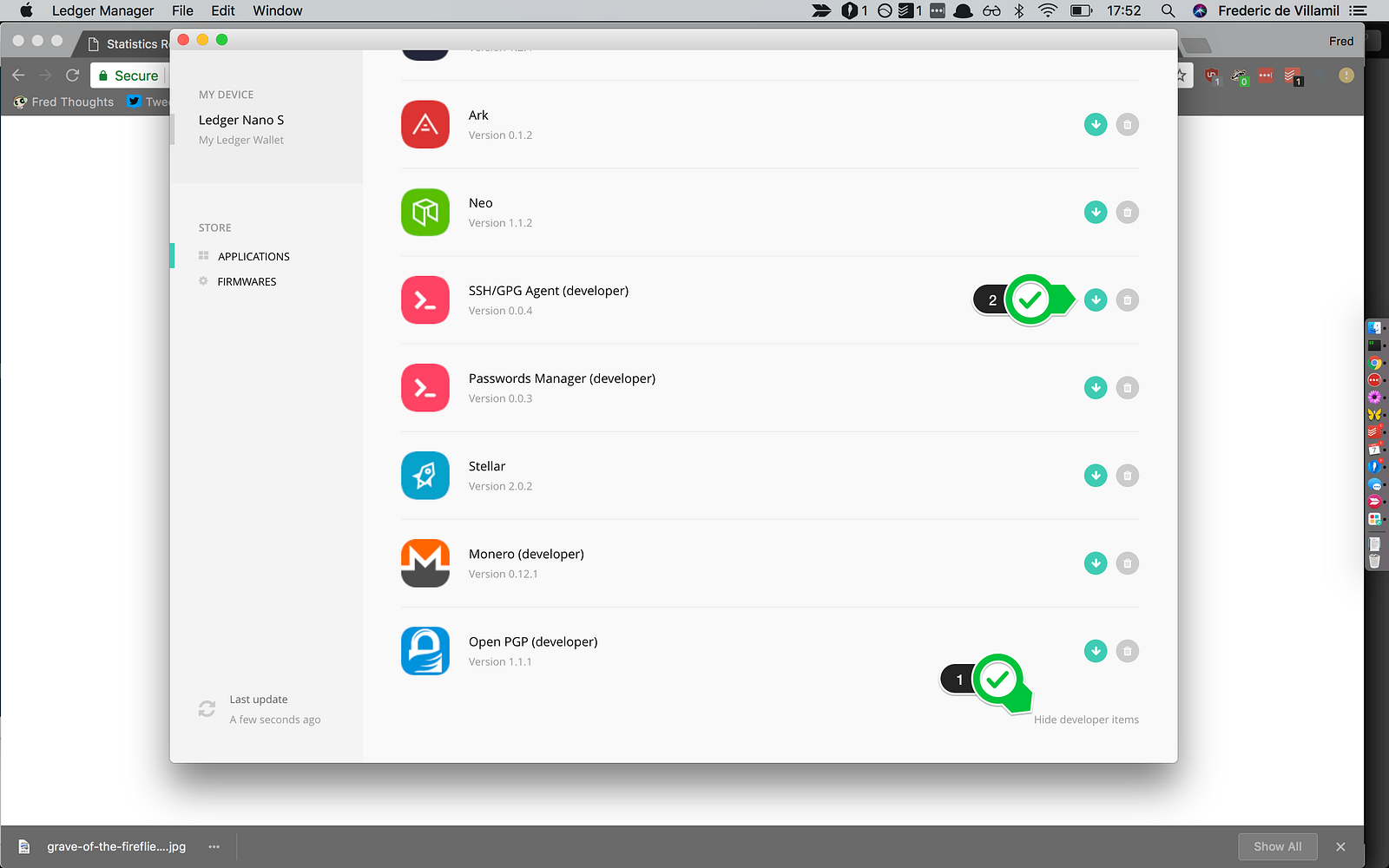The width and height of the screenshot is (1389, 868).
Task: Install the Passwords Manager app
Action: click(1096, 387)
